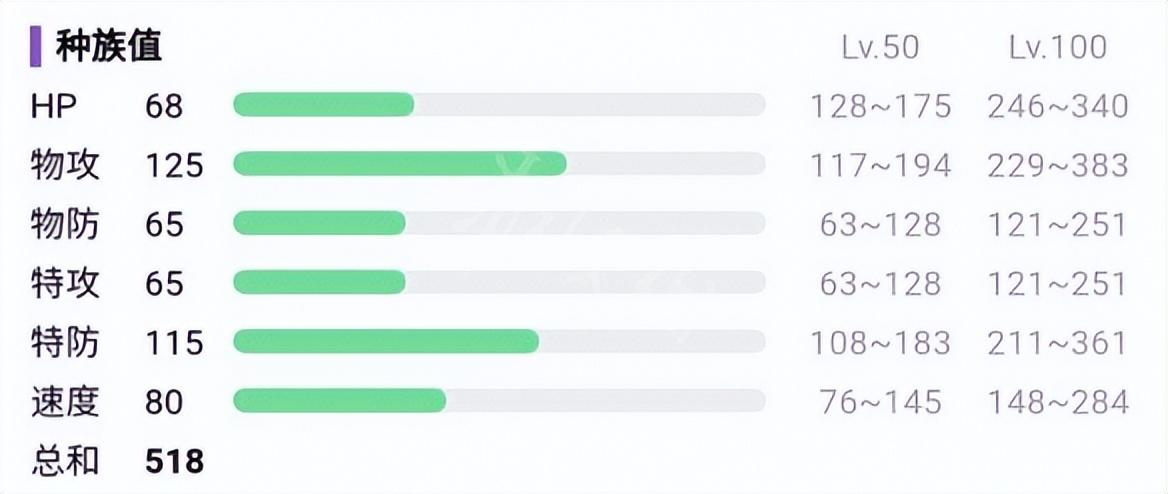Click the 物攻 value 125

174,165
